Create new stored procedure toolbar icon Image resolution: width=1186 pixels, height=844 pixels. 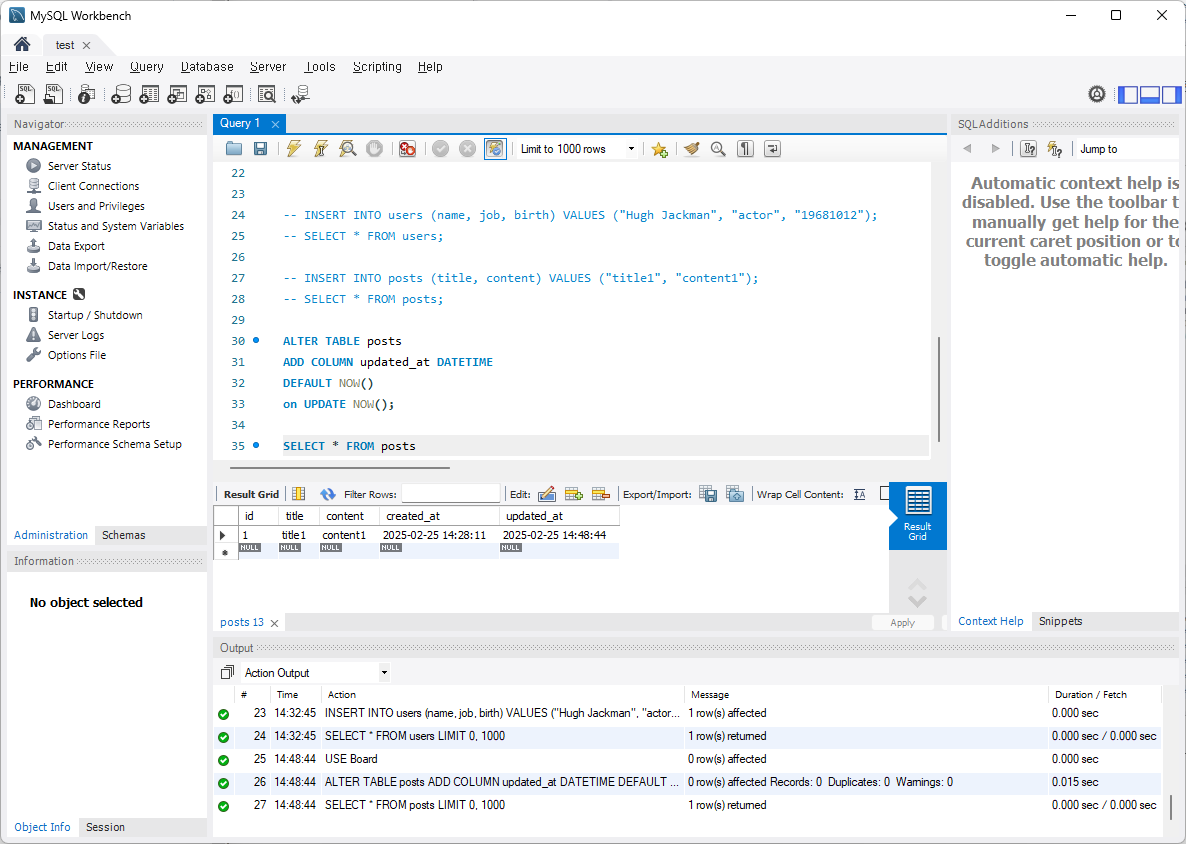pyautogui.click(x=206, y=94)
